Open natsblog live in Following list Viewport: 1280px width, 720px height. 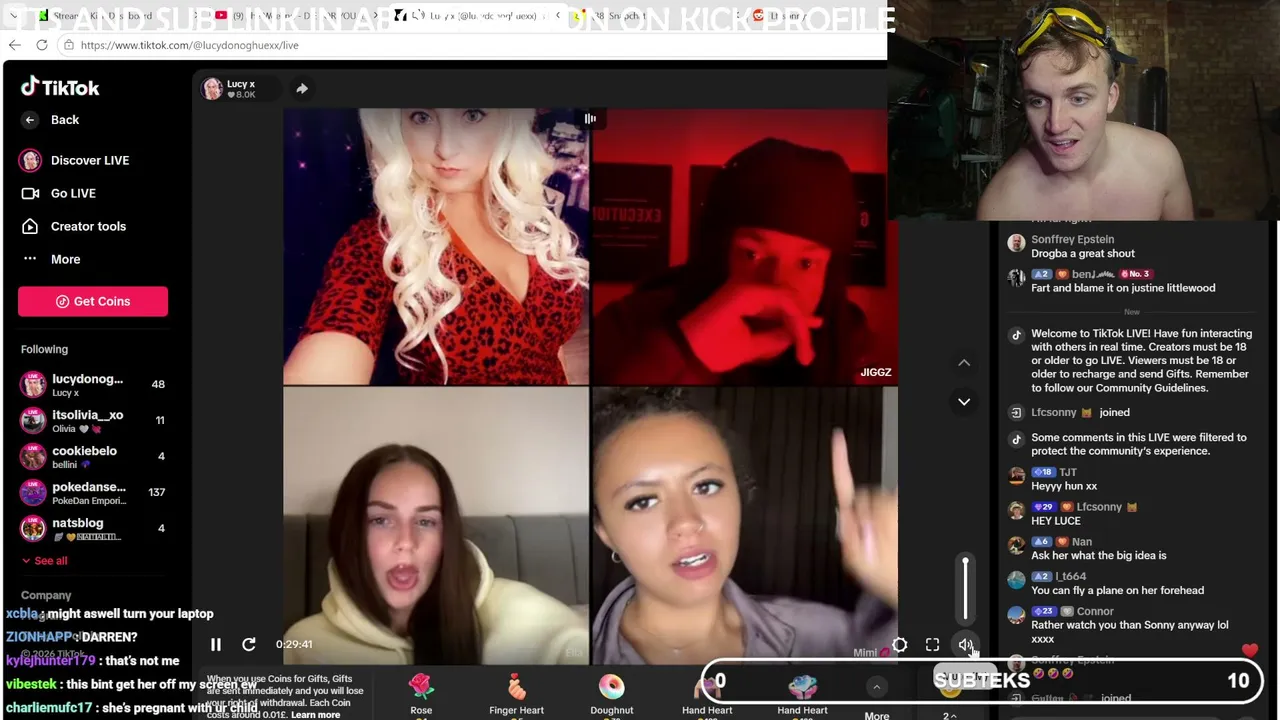[93, 528]
